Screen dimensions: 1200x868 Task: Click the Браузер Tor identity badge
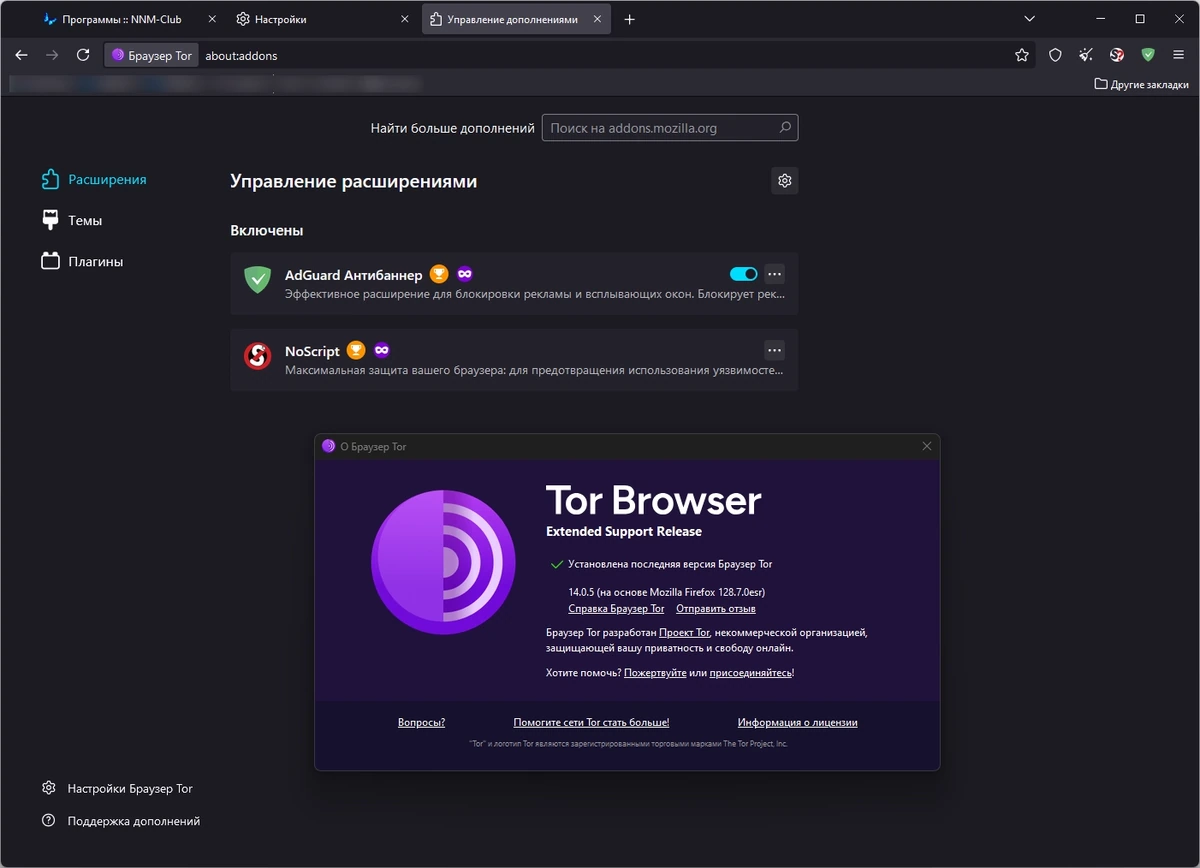(152, 55)
